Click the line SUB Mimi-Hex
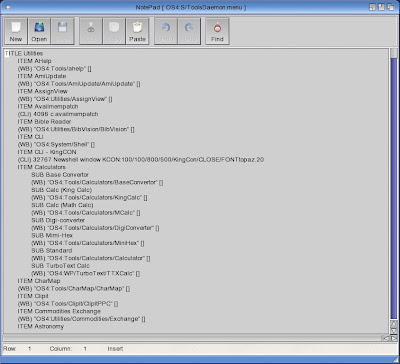Image resolution: width=400 pixels, height=364 pixels. tap(52, 235)
